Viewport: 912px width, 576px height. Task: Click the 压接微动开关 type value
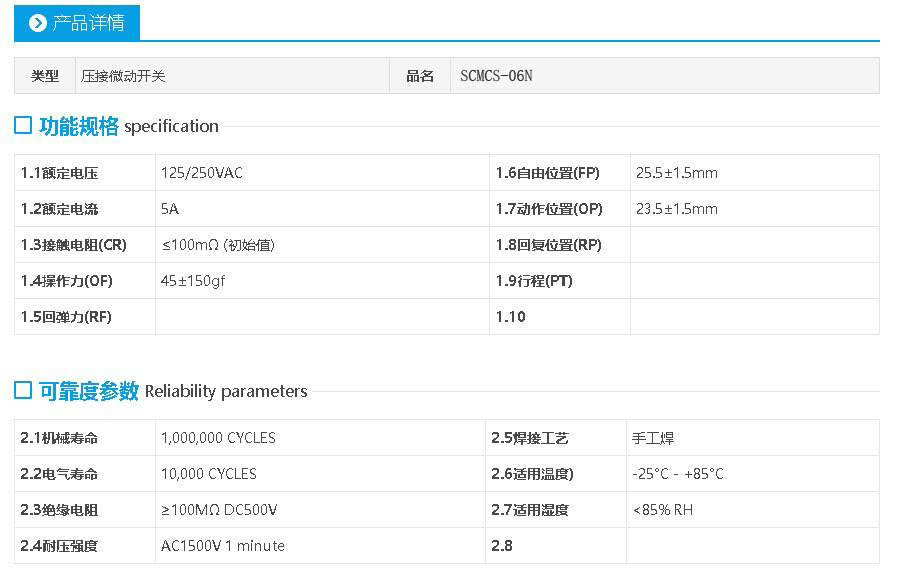coord(117,76)
